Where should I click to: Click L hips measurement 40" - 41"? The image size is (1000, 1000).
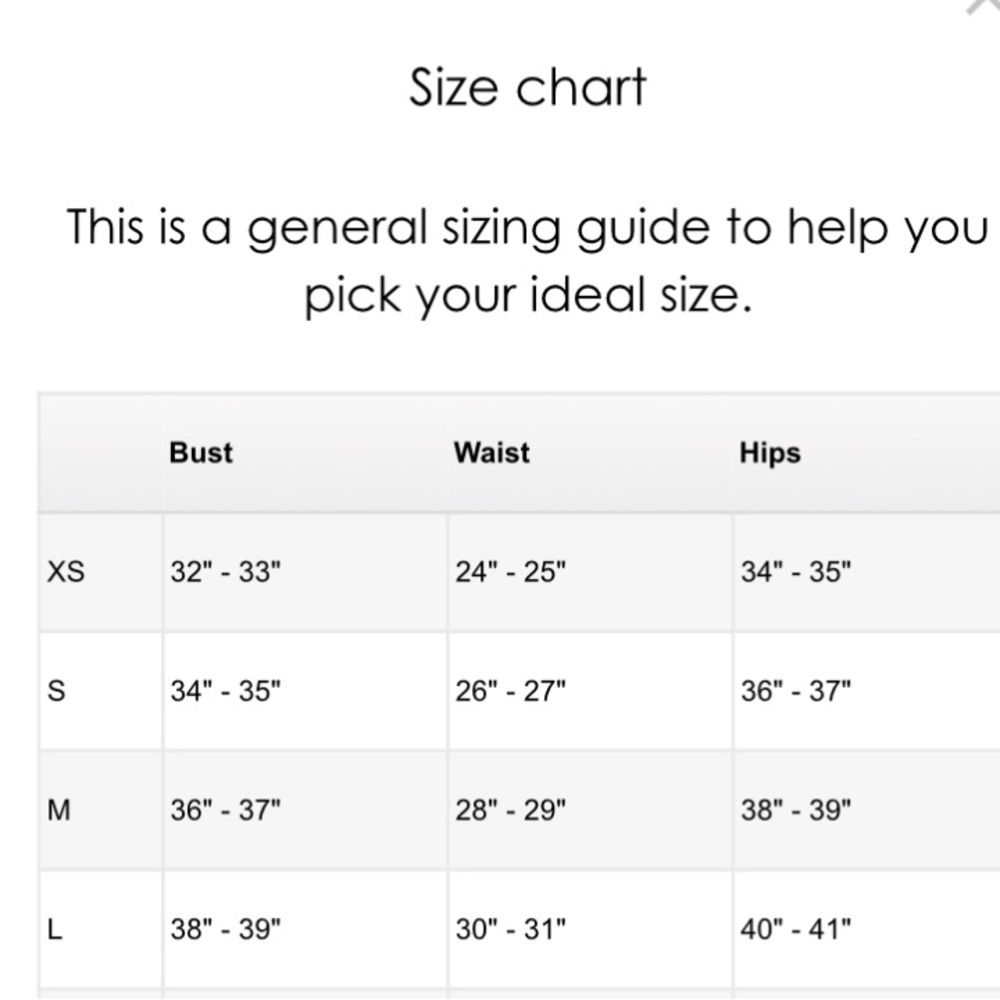[795, 930]
